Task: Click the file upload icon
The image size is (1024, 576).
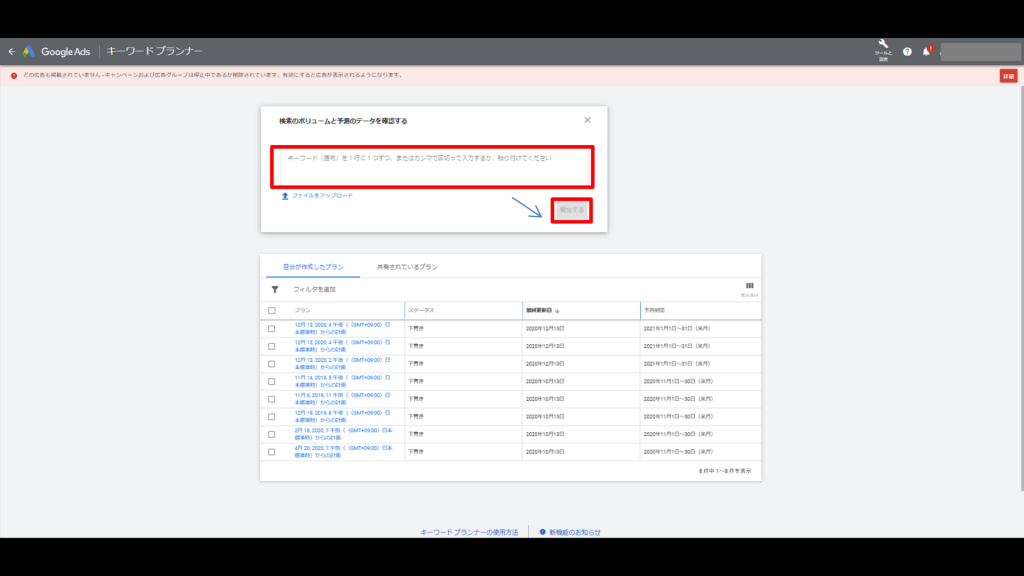Action: coord(285,196)
